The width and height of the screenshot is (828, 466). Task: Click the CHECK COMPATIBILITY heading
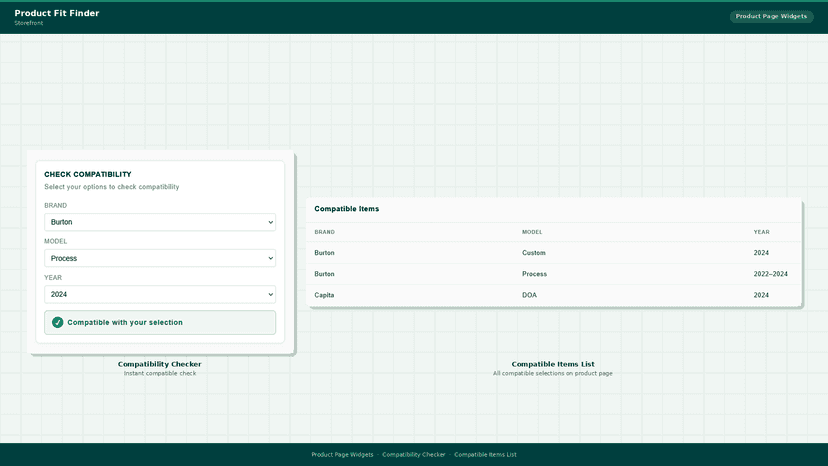[88, 174]
